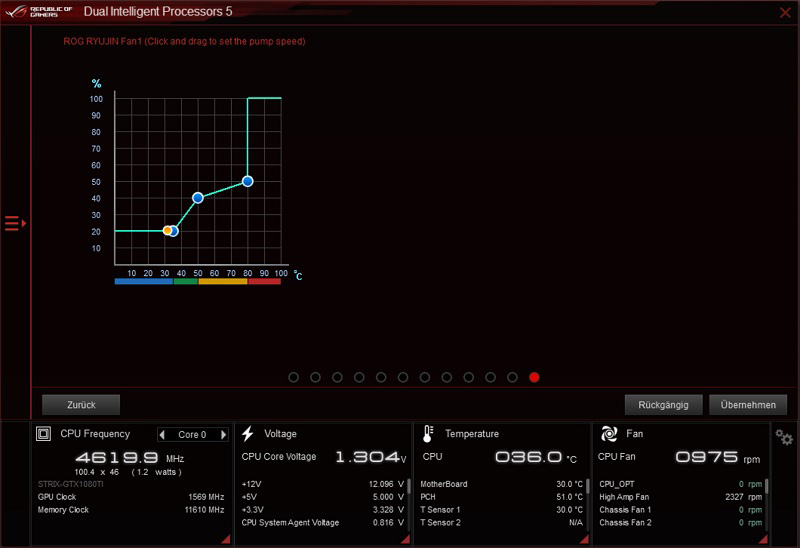Open the left sidebar menu arrow

[15, 223]
